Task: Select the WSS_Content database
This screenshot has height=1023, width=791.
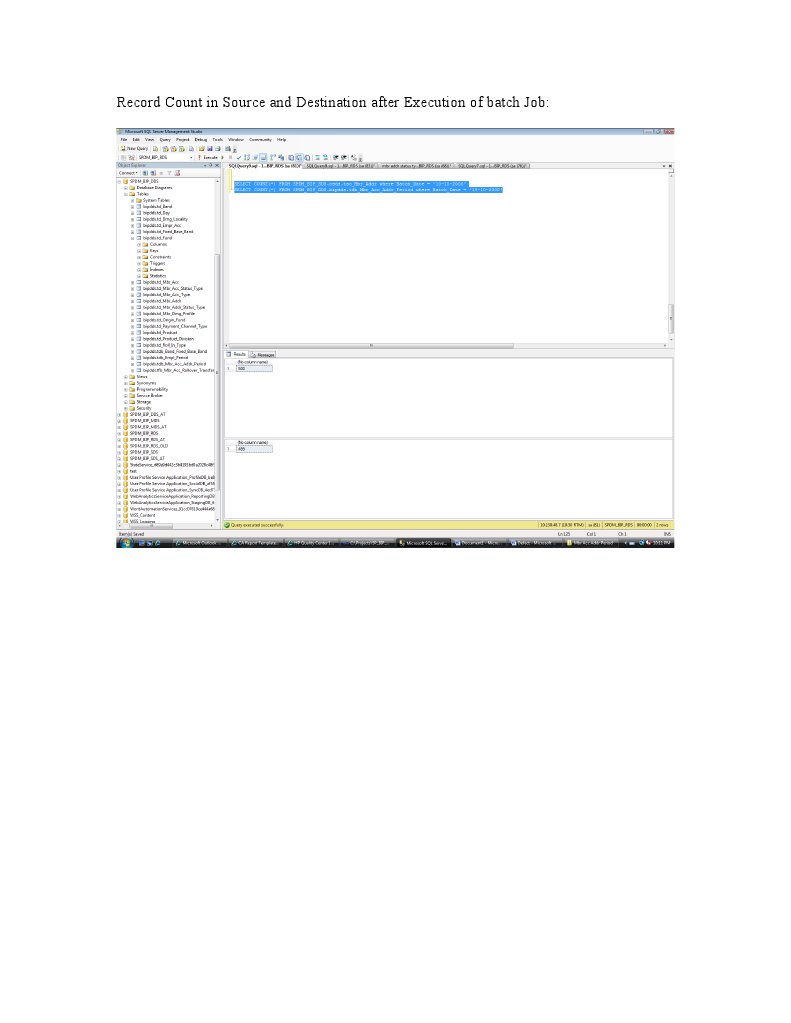Action: (x=142, y=515)
